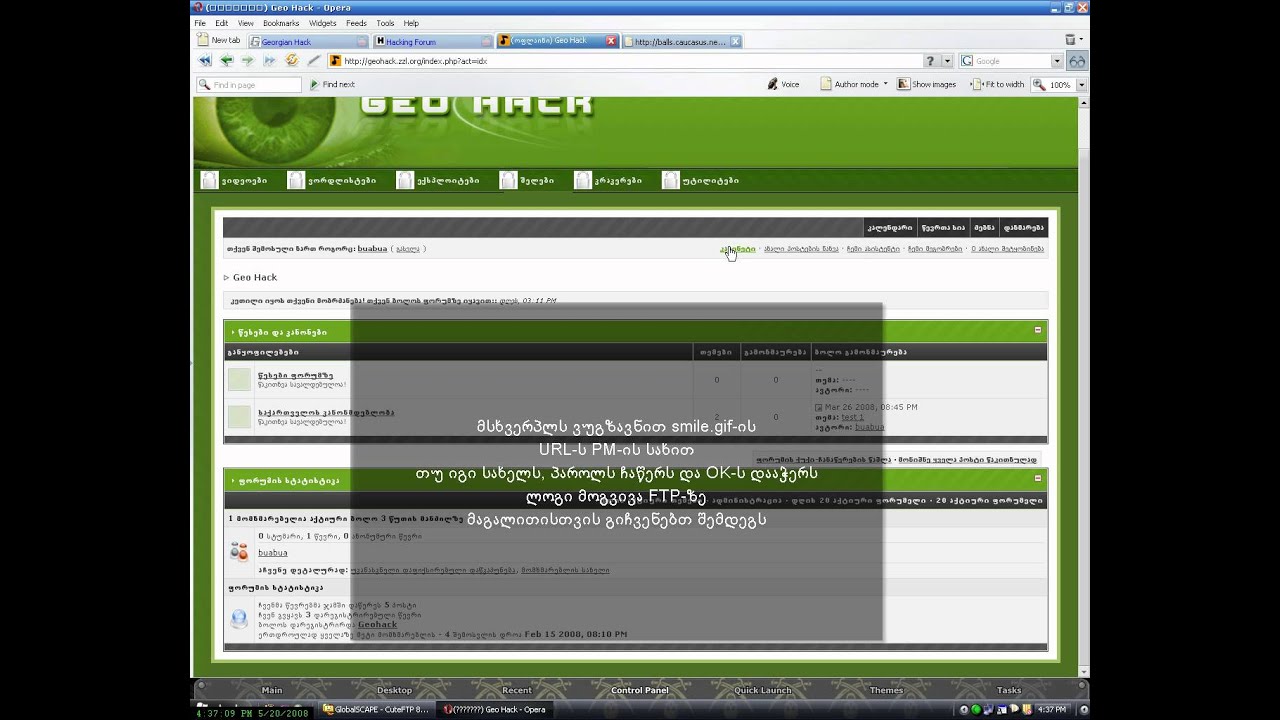Open the closed tabs trash icon
This screenshot has width=1280, height=720.
click(x=1070, y=40)
